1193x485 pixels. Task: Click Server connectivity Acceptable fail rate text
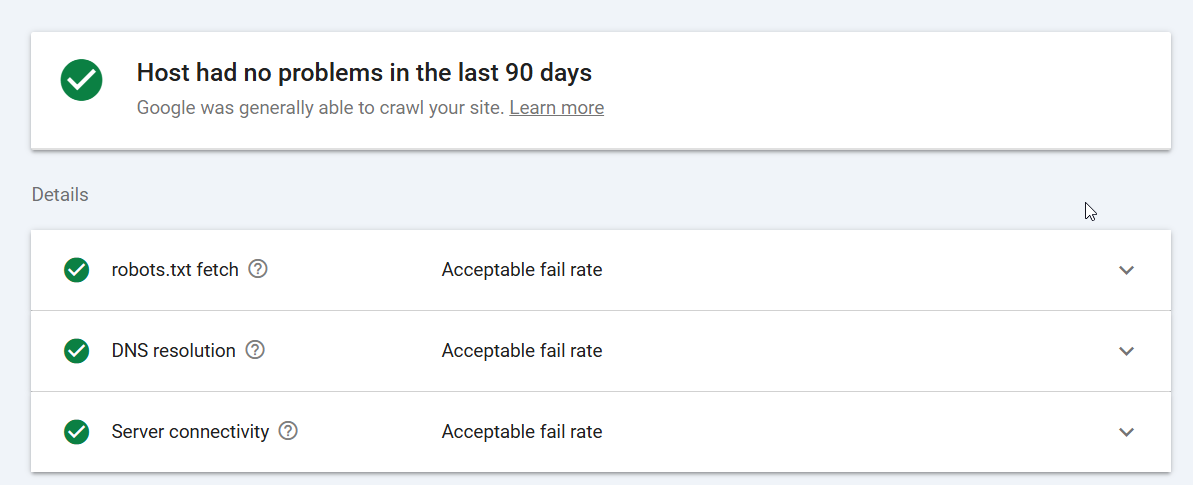pyautogui.click(x=522, y=432)
